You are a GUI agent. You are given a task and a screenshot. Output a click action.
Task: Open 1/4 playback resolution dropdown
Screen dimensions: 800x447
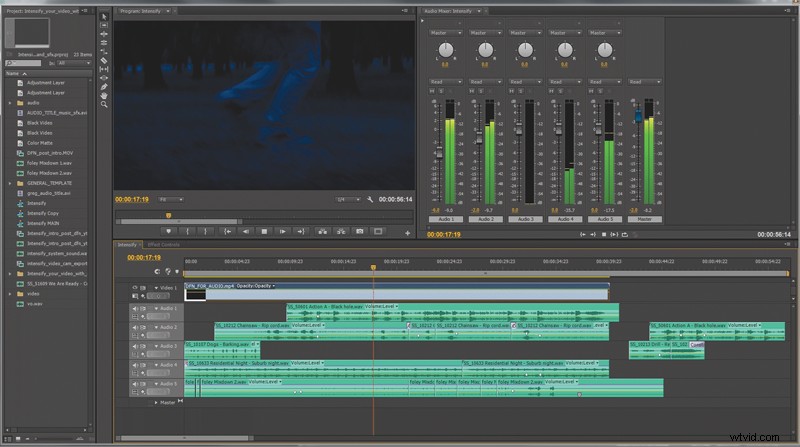(x=348, y=200)
